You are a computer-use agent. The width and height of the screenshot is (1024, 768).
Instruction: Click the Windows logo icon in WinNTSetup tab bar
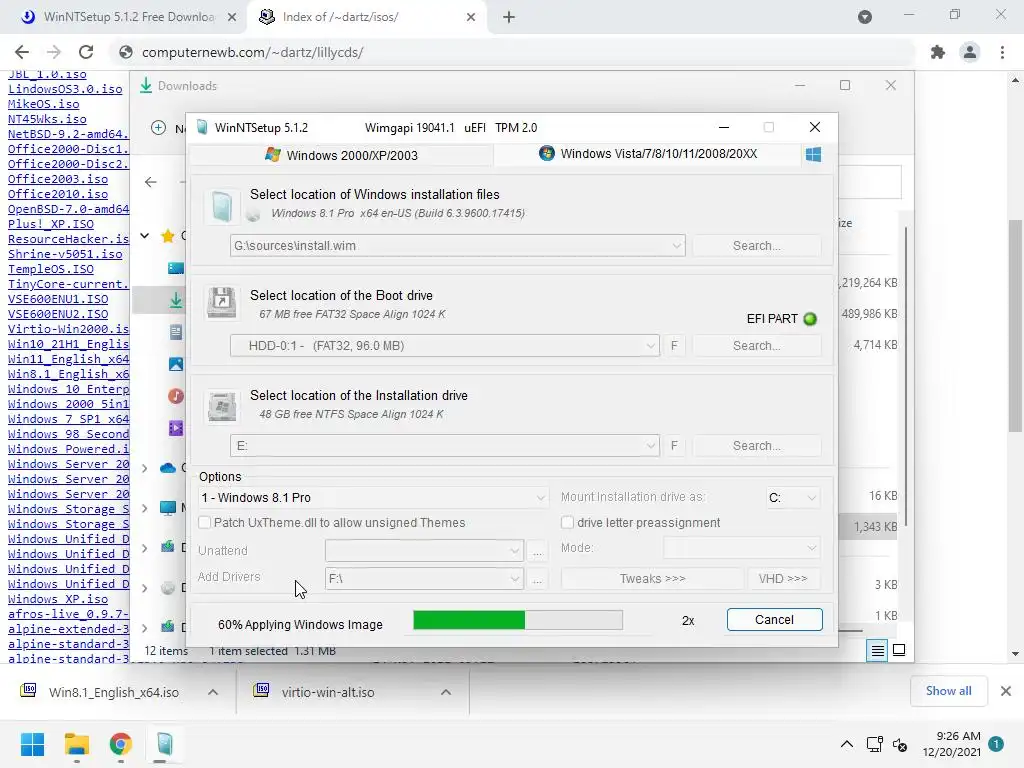tap(813, 155)
